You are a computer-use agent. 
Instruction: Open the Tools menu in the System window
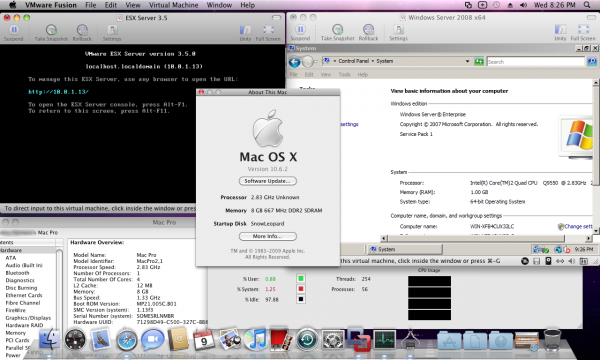[344, 75]
